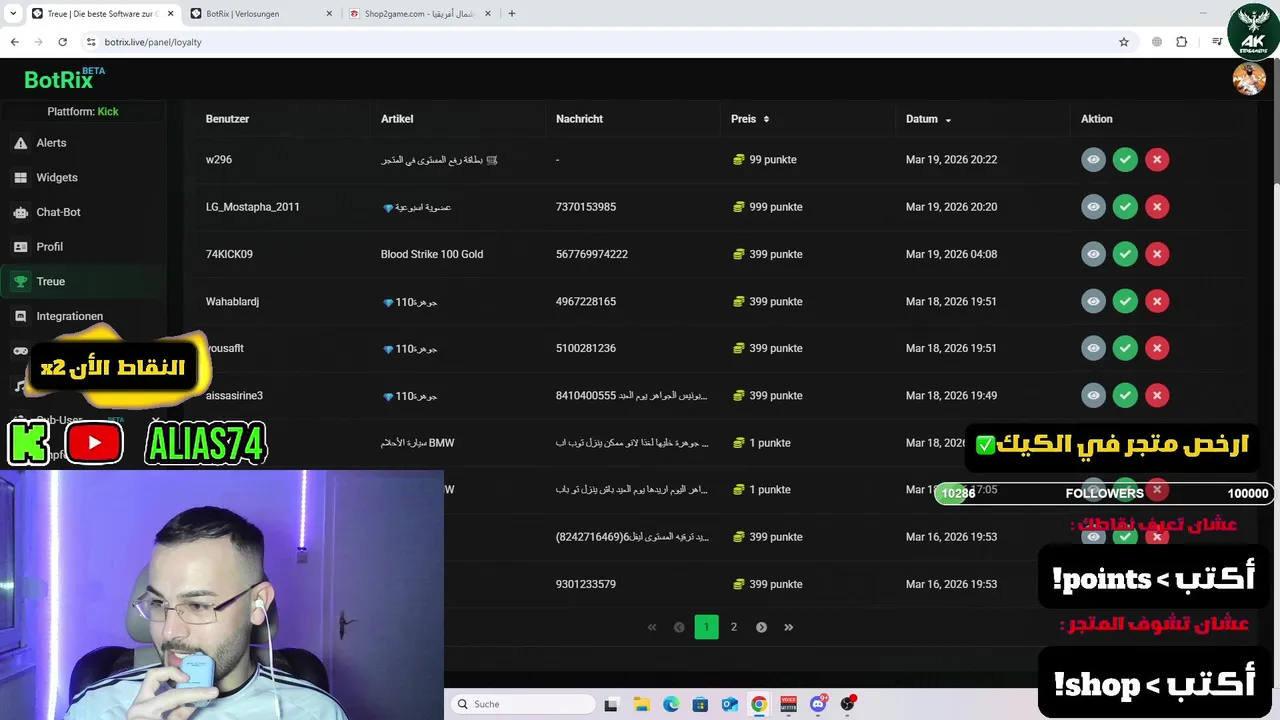Show details for Wahablardj's redemption
Viewport: 1280px width, 720px height.
pos(1093,301)
